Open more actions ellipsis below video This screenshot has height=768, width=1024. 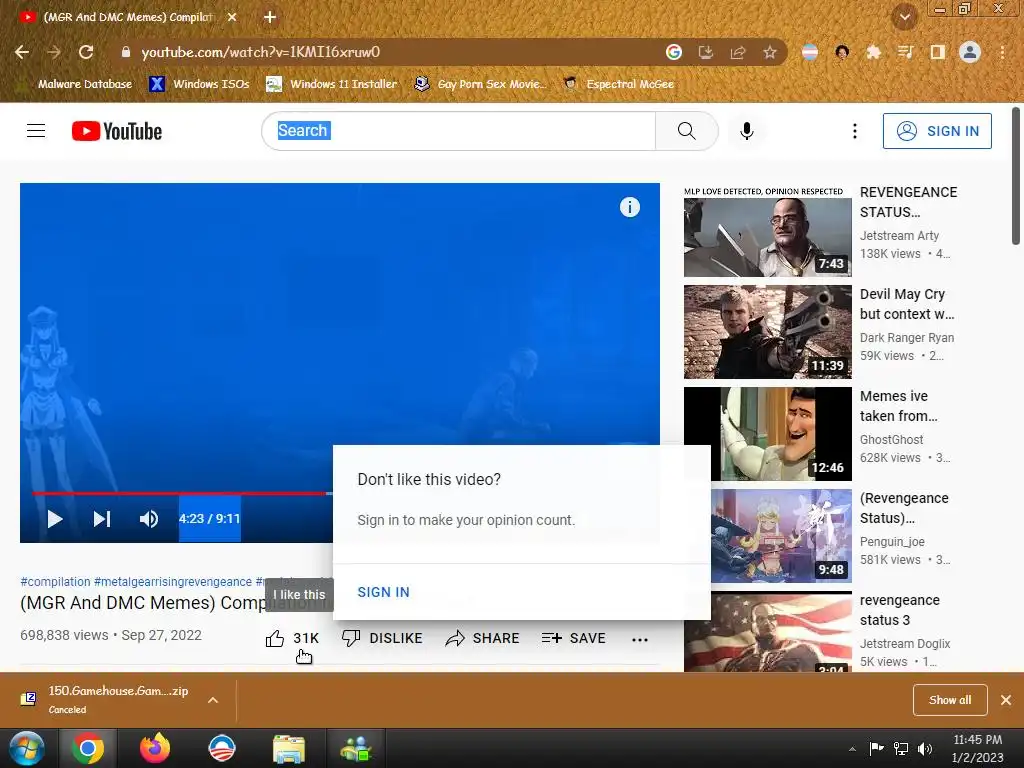click(640, 639)
